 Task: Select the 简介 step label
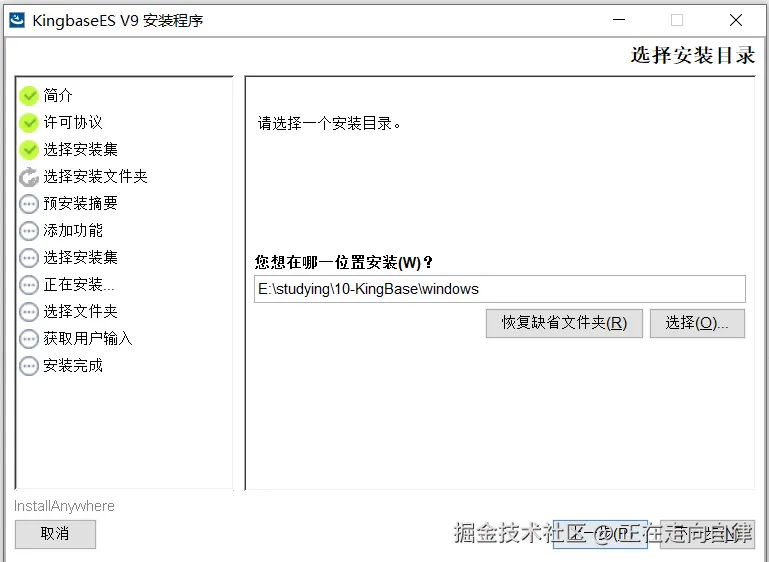[58, 95]
